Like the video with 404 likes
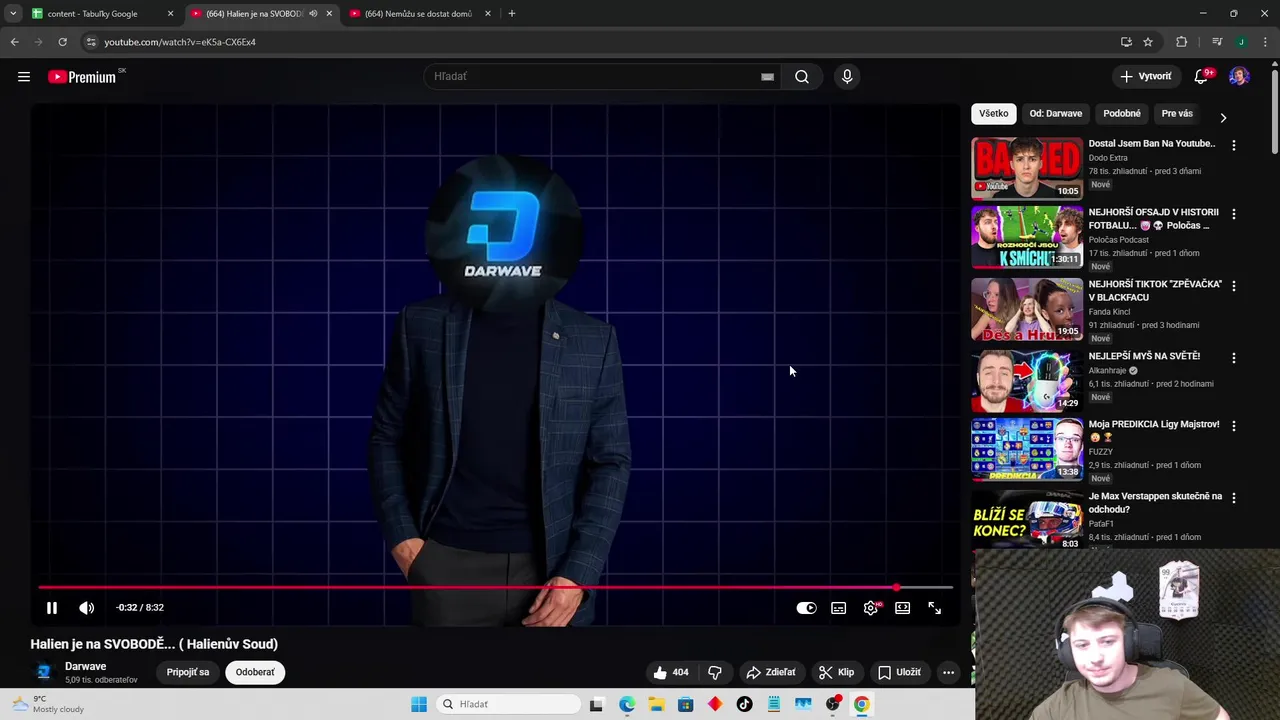1280x720 pixels. (x=671, y=672)
